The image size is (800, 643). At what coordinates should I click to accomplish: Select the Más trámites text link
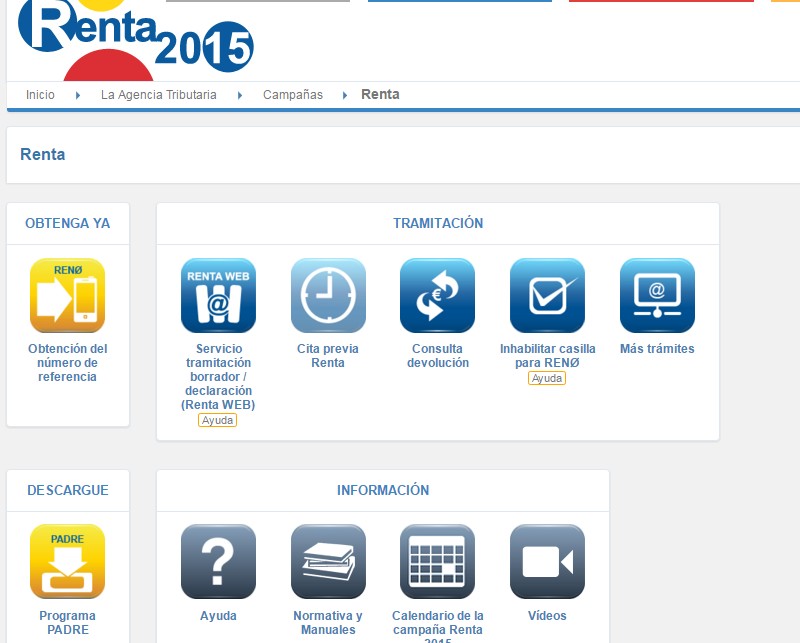point(657,349)
